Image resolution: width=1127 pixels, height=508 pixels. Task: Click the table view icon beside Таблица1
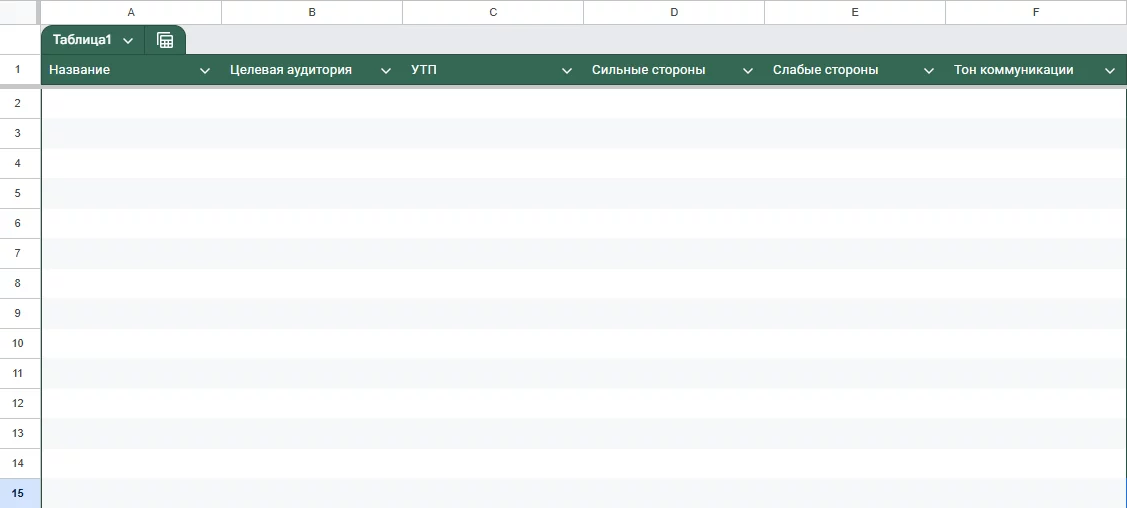[x=165, y=41]
